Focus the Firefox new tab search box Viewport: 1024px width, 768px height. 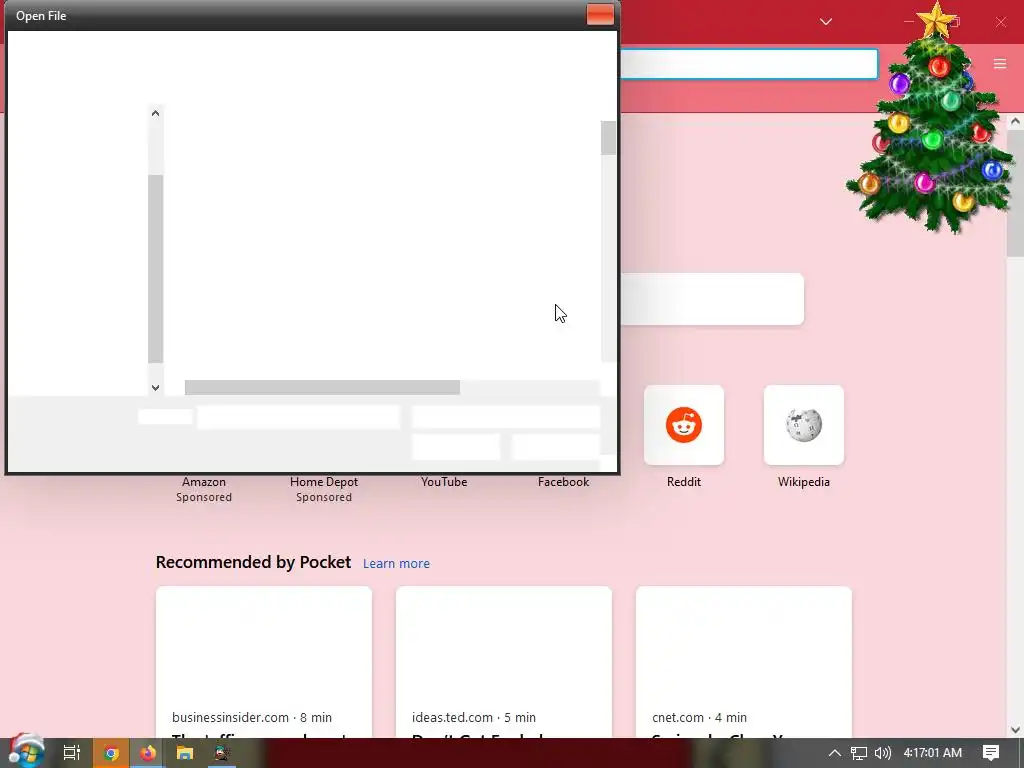712,299
